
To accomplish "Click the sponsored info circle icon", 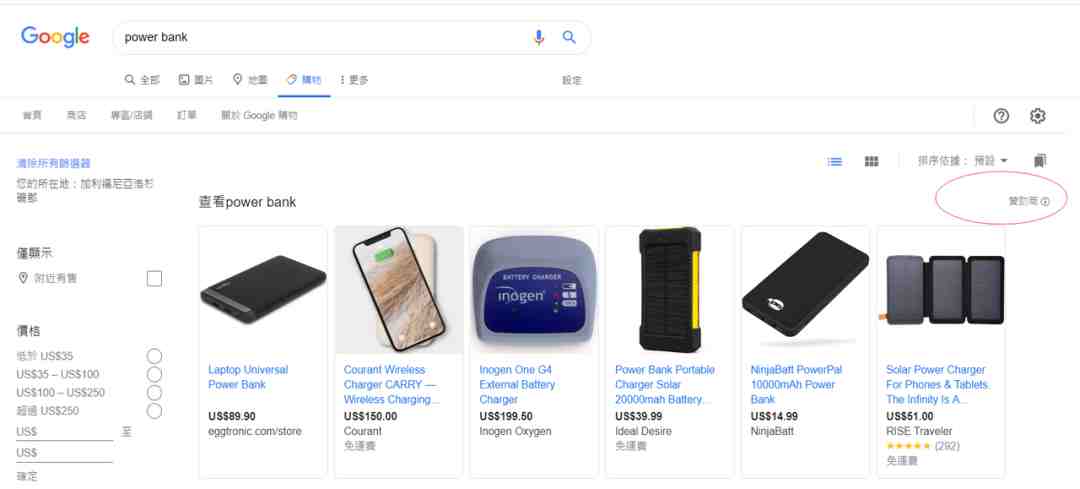I will tap(1045, 202).
